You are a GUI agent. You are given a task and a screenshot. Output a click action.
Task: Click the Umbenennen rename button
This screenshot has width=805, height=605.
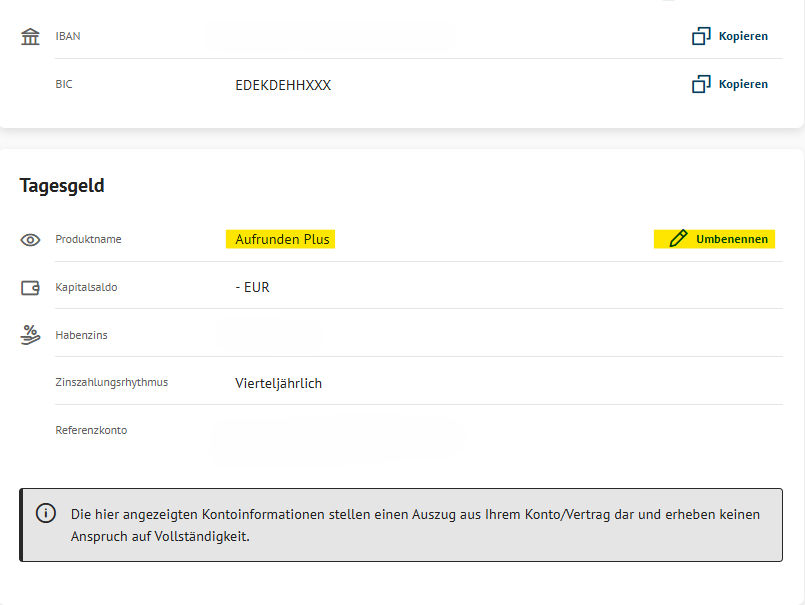tap(714, 239)
